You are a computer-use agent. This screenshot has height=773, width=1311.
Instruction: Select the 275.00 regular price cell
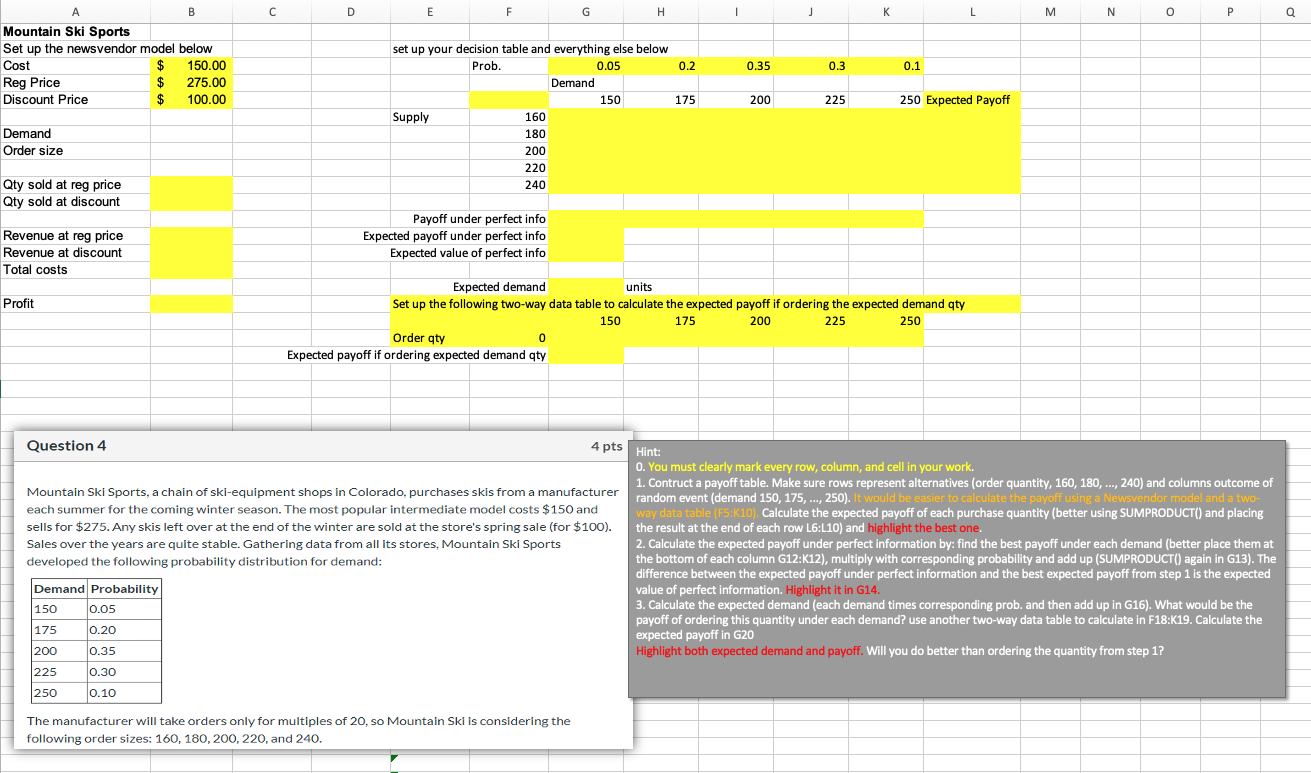tap(191, 83)
